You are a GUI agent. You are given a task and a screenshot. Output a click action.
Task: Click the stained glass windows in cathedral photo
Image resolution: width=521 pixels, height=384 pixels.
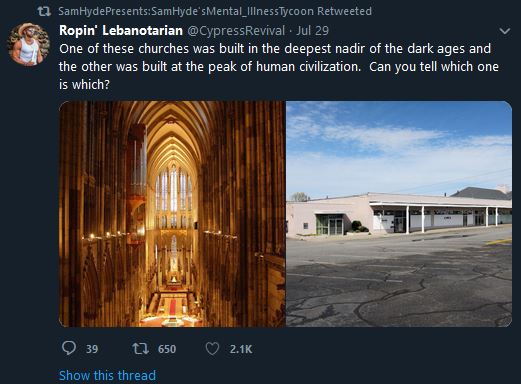tap(174, 193)
